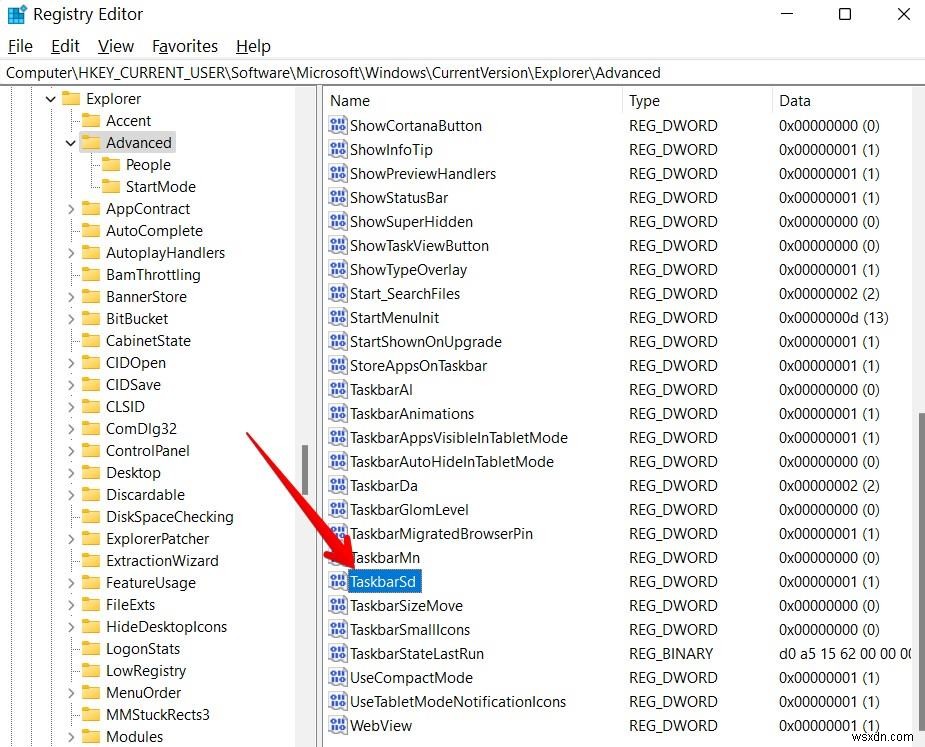925x747 pixels.
Task: Select the UseCompactMode DWORD icon
Action: [337, 677]
